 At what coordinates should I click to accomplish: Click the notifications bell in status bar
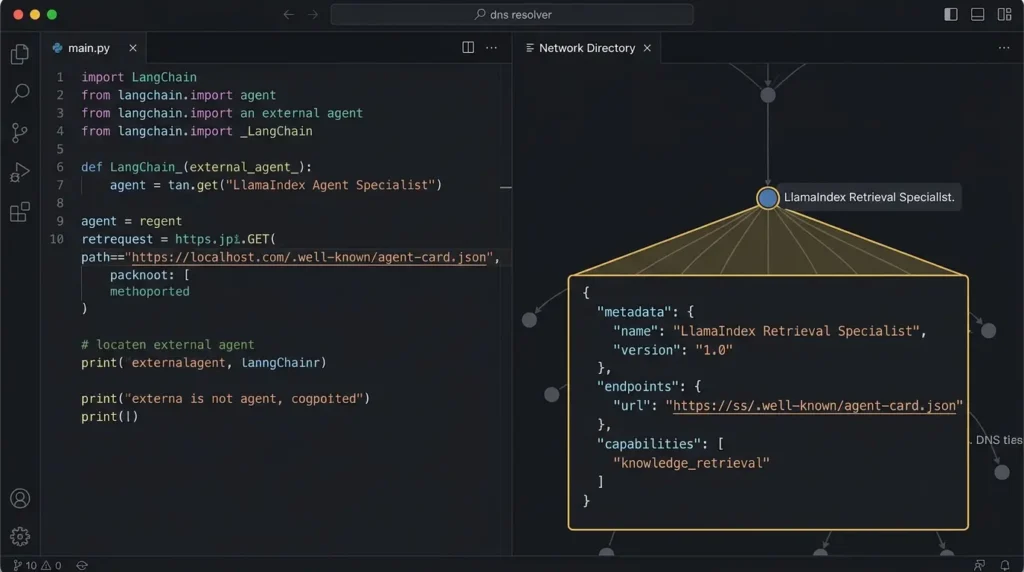tap(1004, 565)
